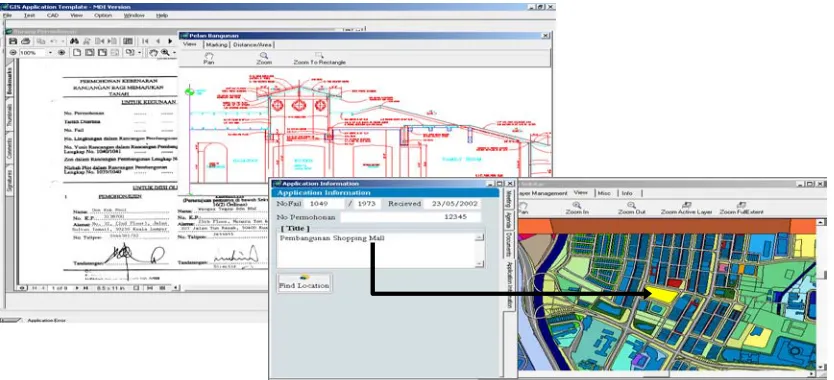This screenshot has height=380, width=834.
Task: Open dropdown arrow next to magnifier tool
Action: pos(174,53)
